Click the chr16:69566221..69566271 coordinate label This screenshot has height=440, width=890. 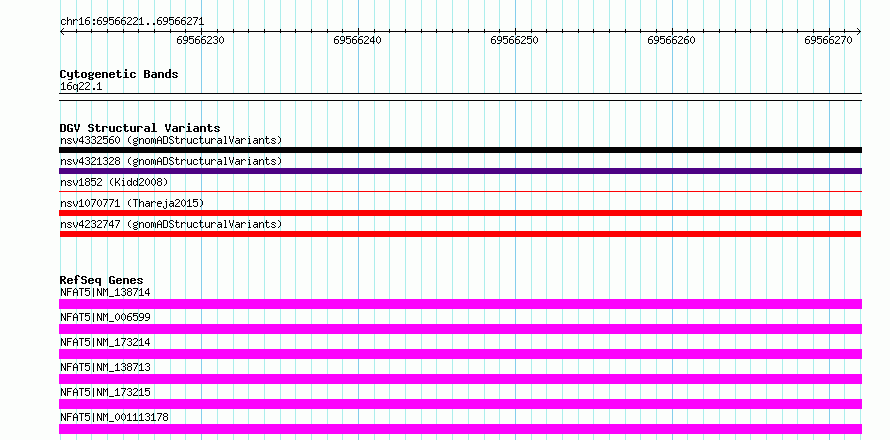(132, 22)
